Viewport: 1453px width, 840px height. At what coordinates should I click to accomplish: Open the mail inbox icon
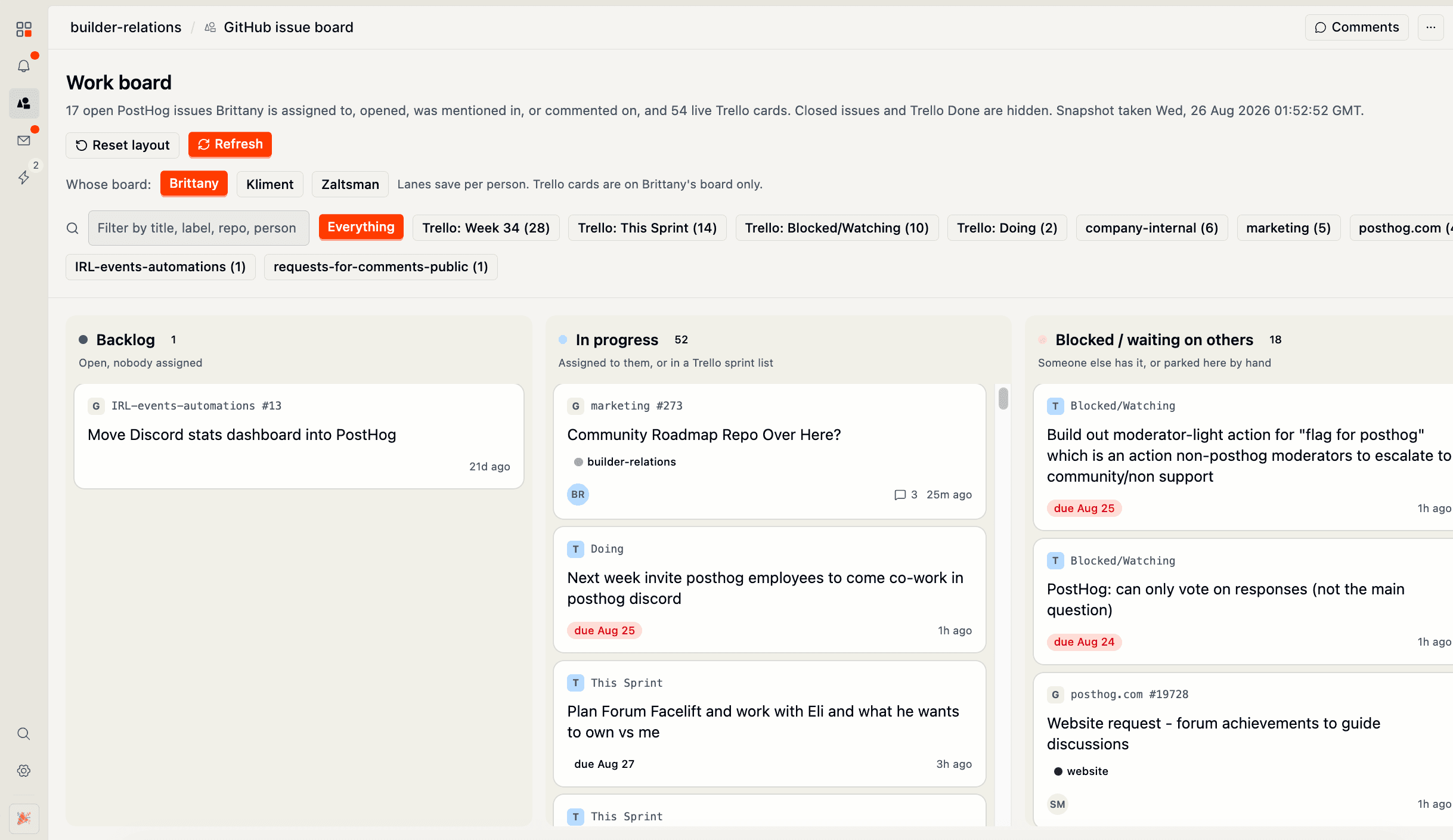click(24, 140)
